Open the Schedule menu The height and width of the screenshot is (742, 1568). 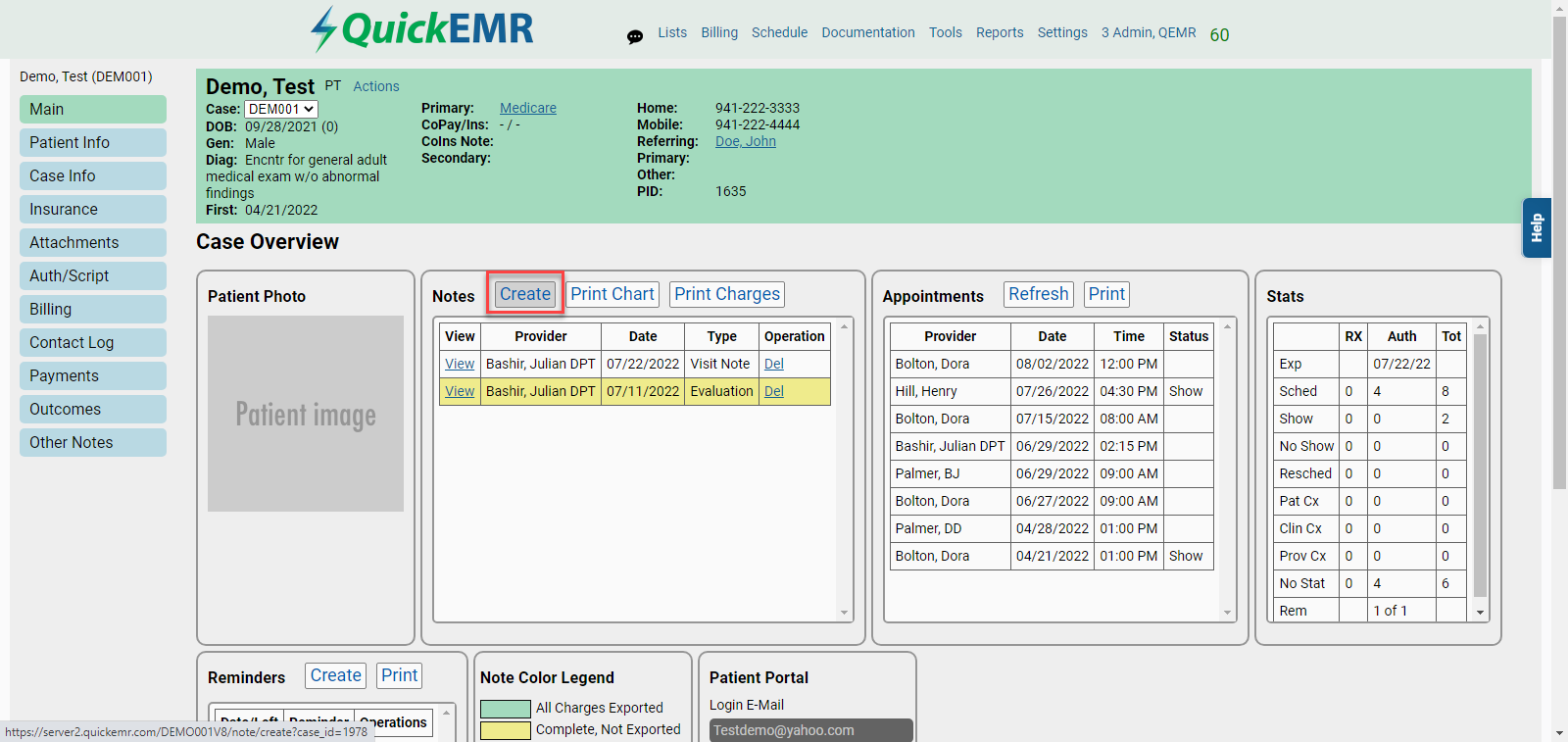pos(779,32)
